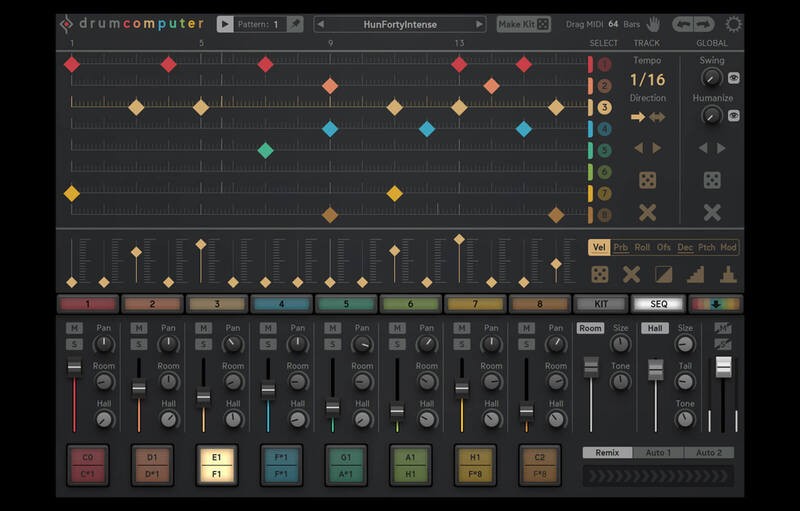Select the Auto 1 mode tab
Screen dimensions: 800x511
point(658,452)
